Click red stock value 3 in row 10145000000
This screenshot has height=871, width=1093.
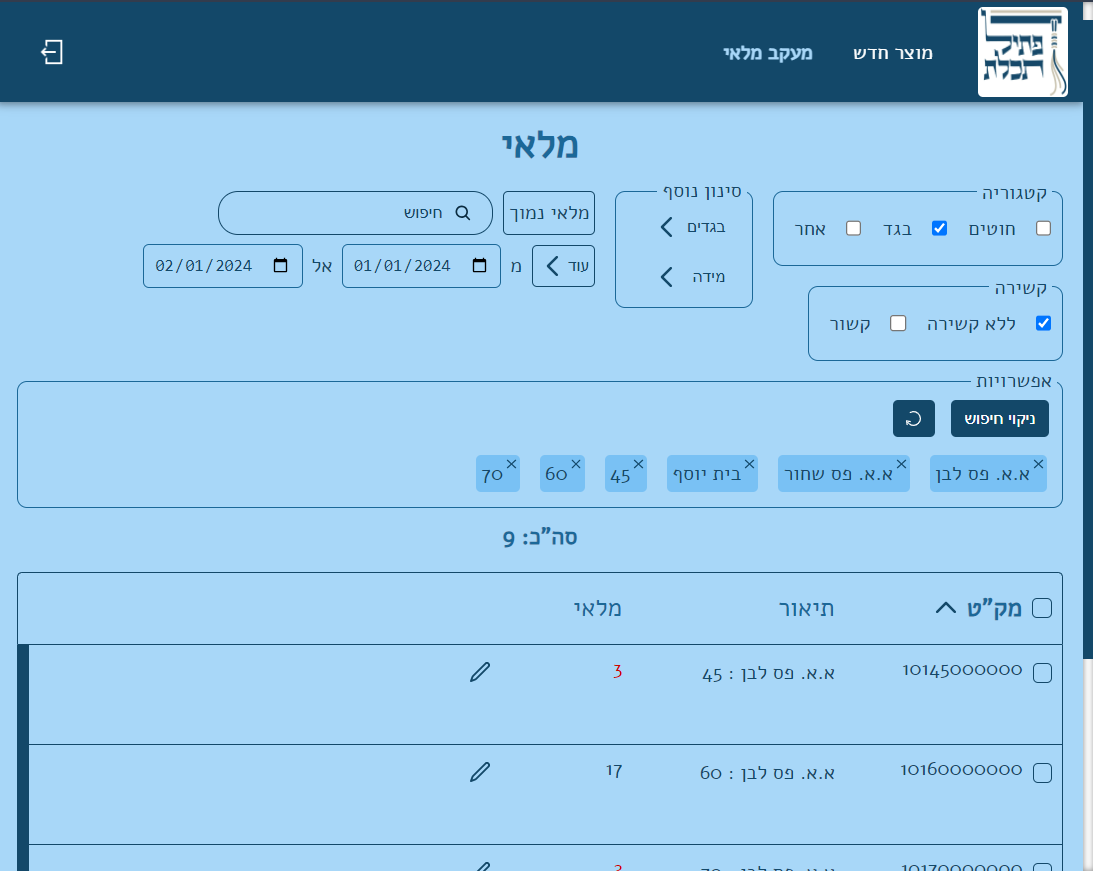click(x=617, y=672)
